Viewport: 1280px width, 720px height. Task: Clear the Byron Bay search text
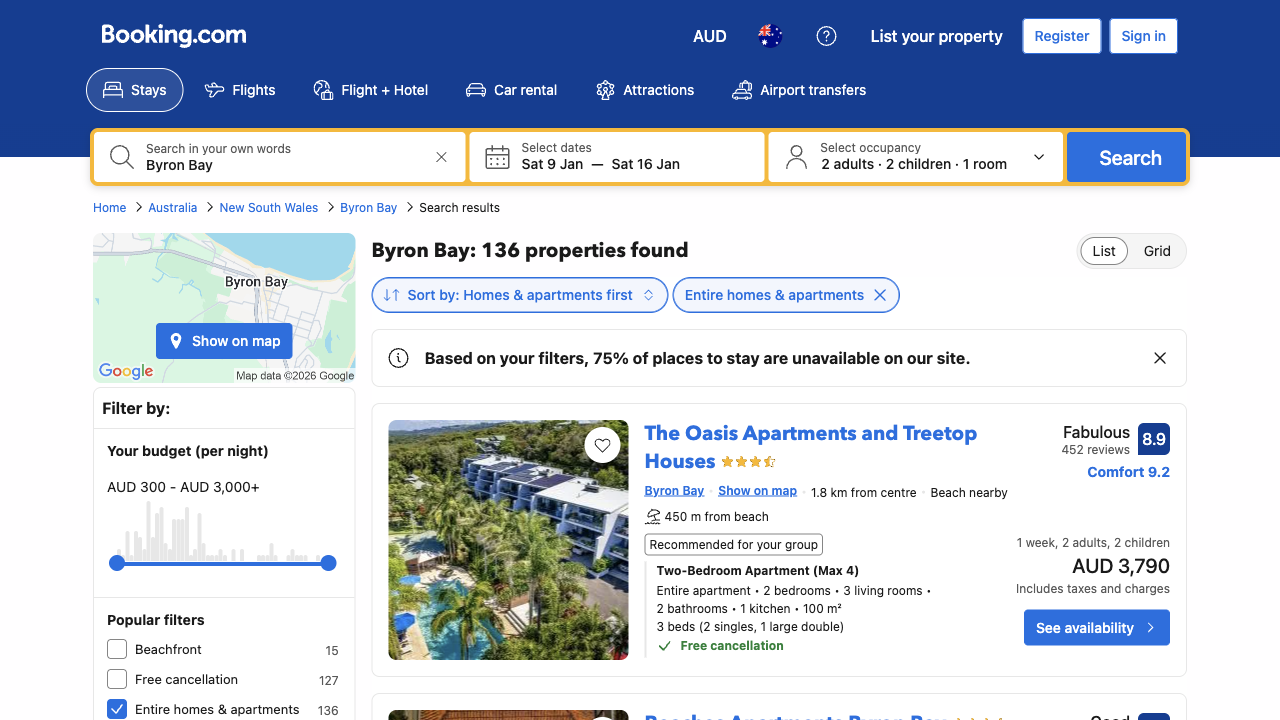441,157
